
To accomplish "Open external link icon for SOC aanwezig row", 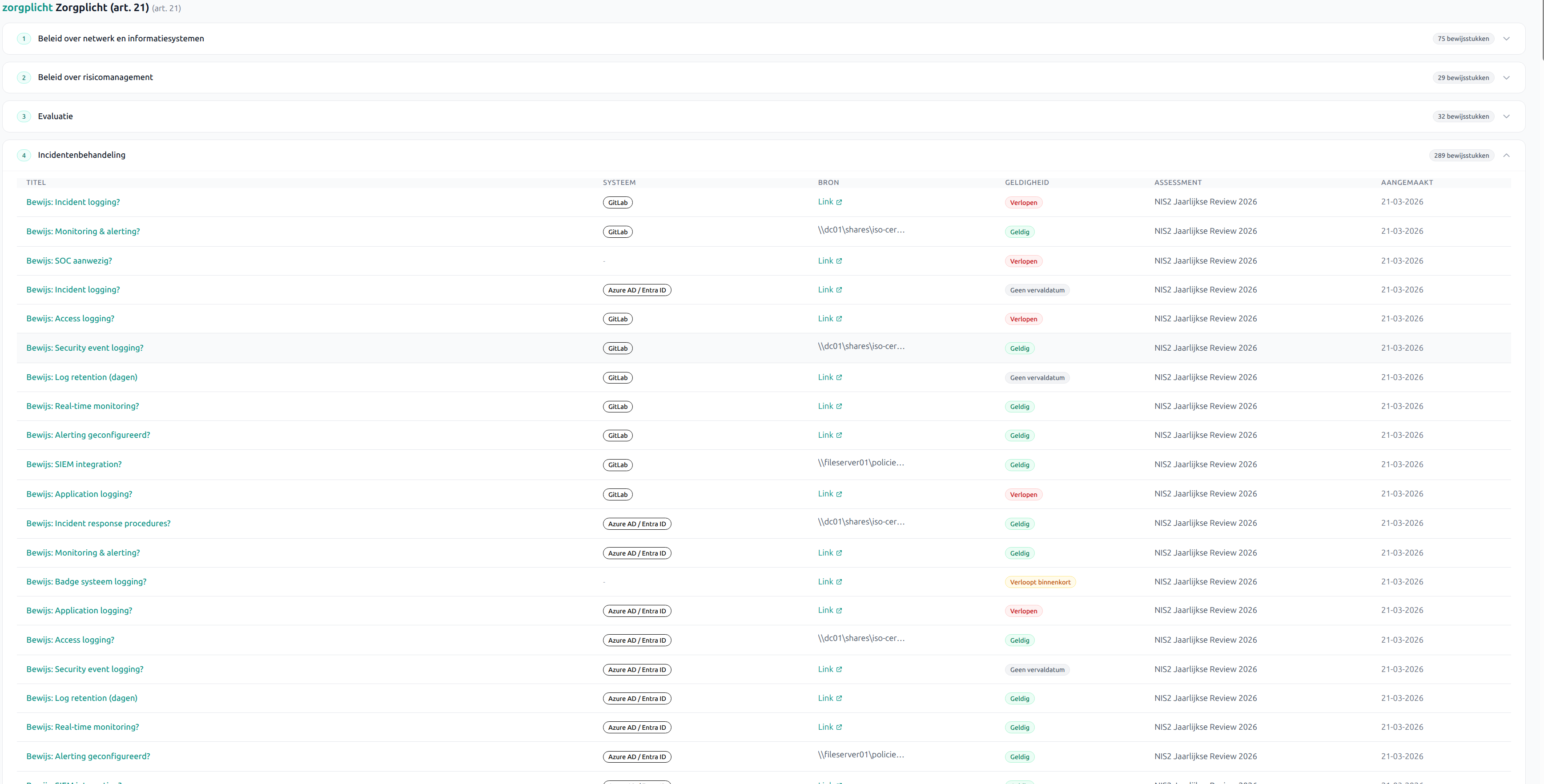I will 839,261.
